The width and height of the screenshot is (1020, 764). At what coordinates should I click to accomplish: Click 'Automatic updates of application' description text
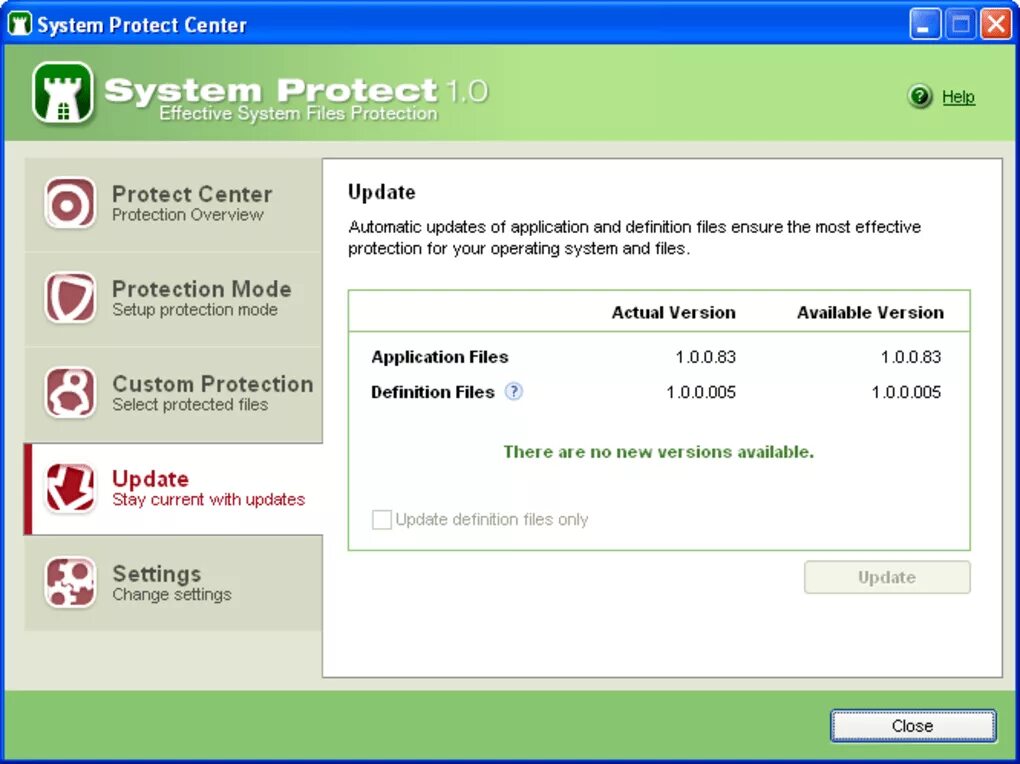(x=634, y=238)
